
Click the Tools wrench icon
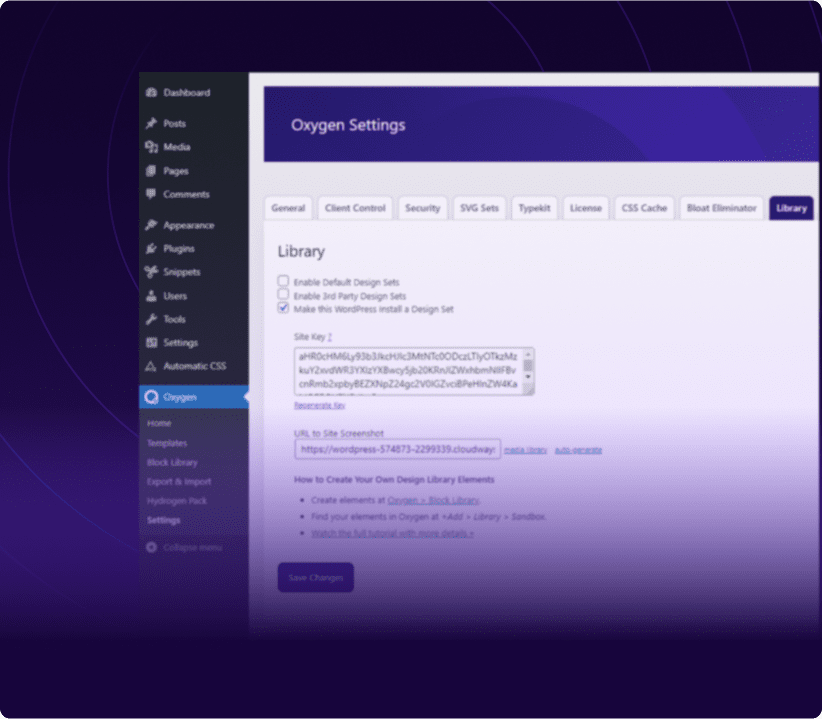click(152, 319)
